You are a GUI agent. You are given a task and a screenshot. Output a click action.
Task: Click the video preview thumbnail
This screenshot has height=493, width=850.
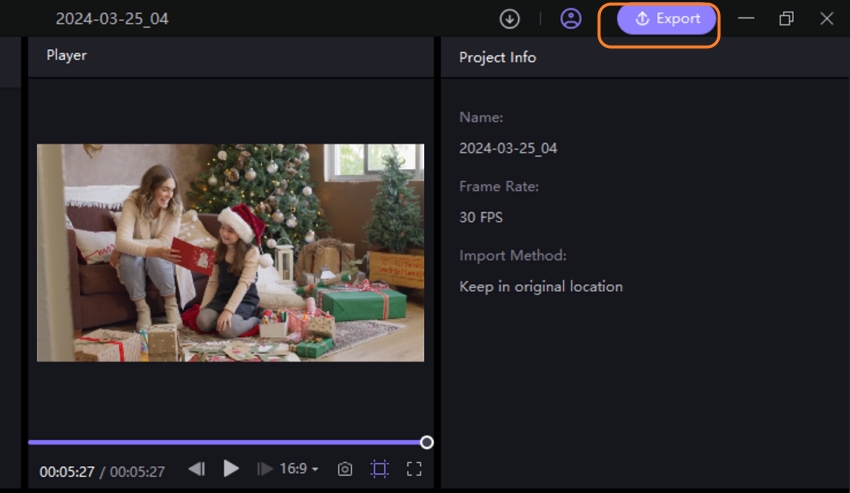coord(230,253)
